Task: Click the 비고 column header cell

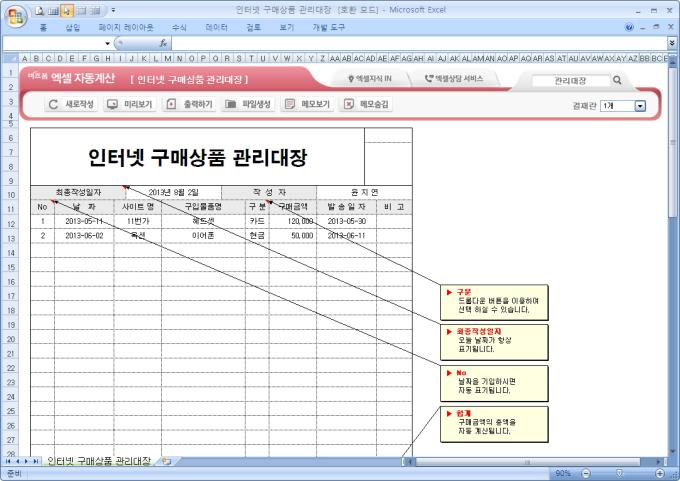Action: tap(394, 207)
